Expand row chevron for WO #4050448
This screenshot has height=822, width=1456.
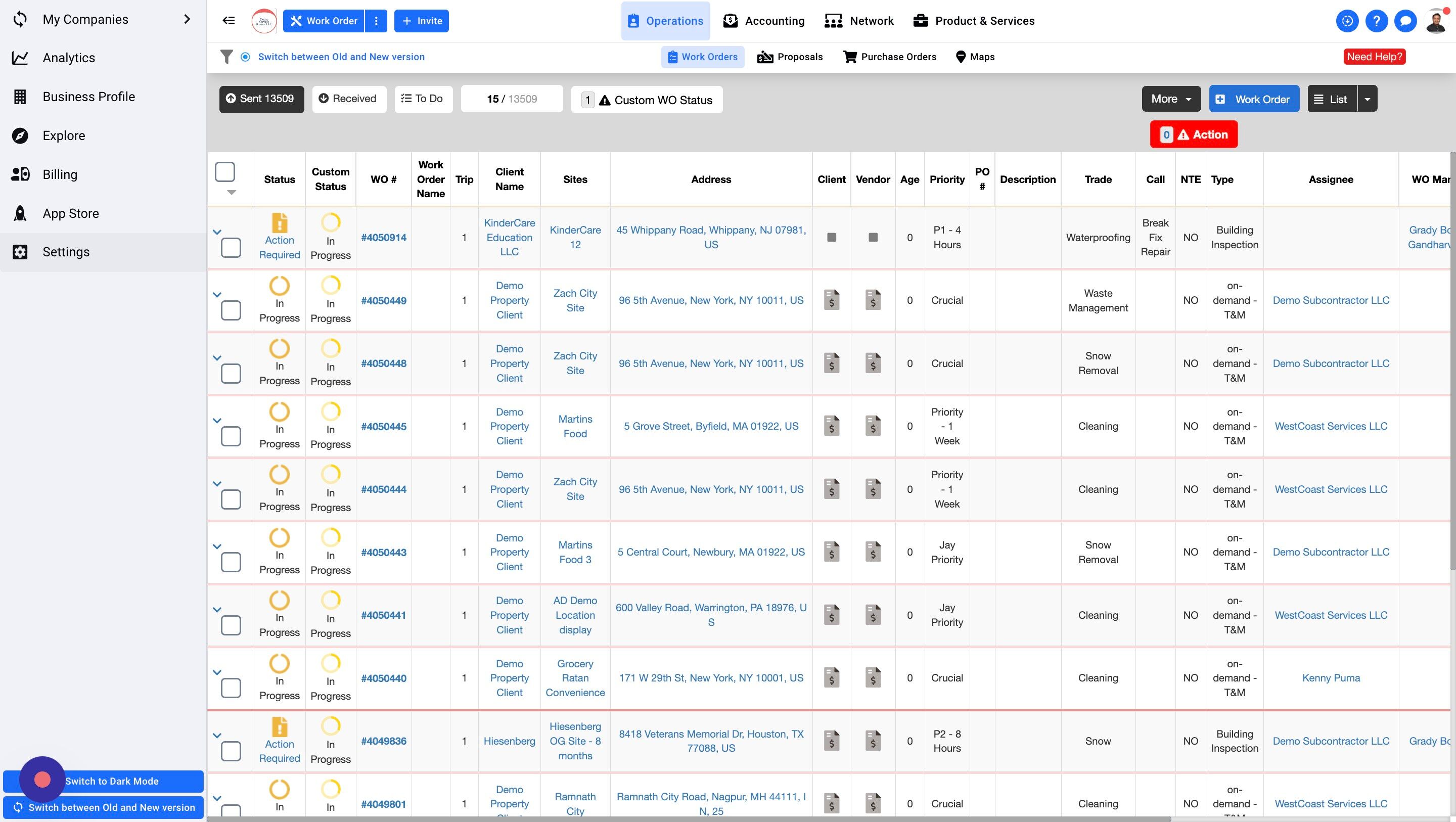click(x=216, y=358)
